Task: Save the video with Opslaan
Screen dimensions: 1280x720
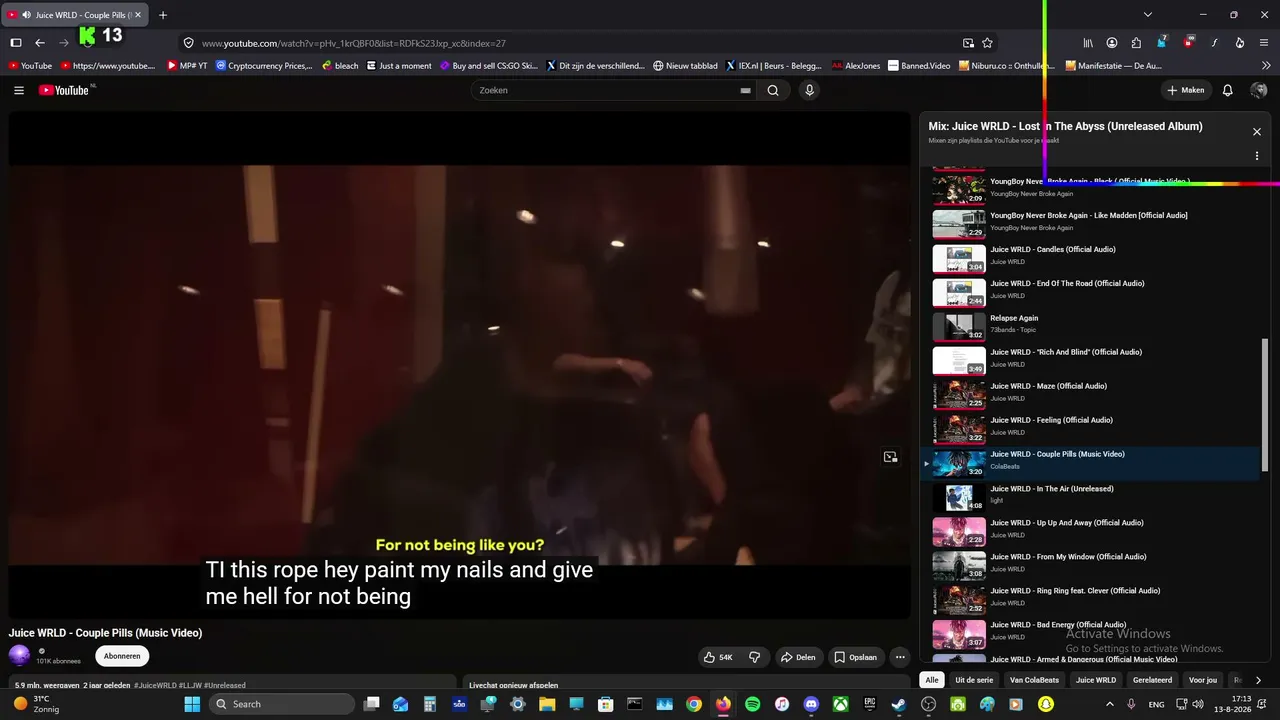Action: coord(856,657)
